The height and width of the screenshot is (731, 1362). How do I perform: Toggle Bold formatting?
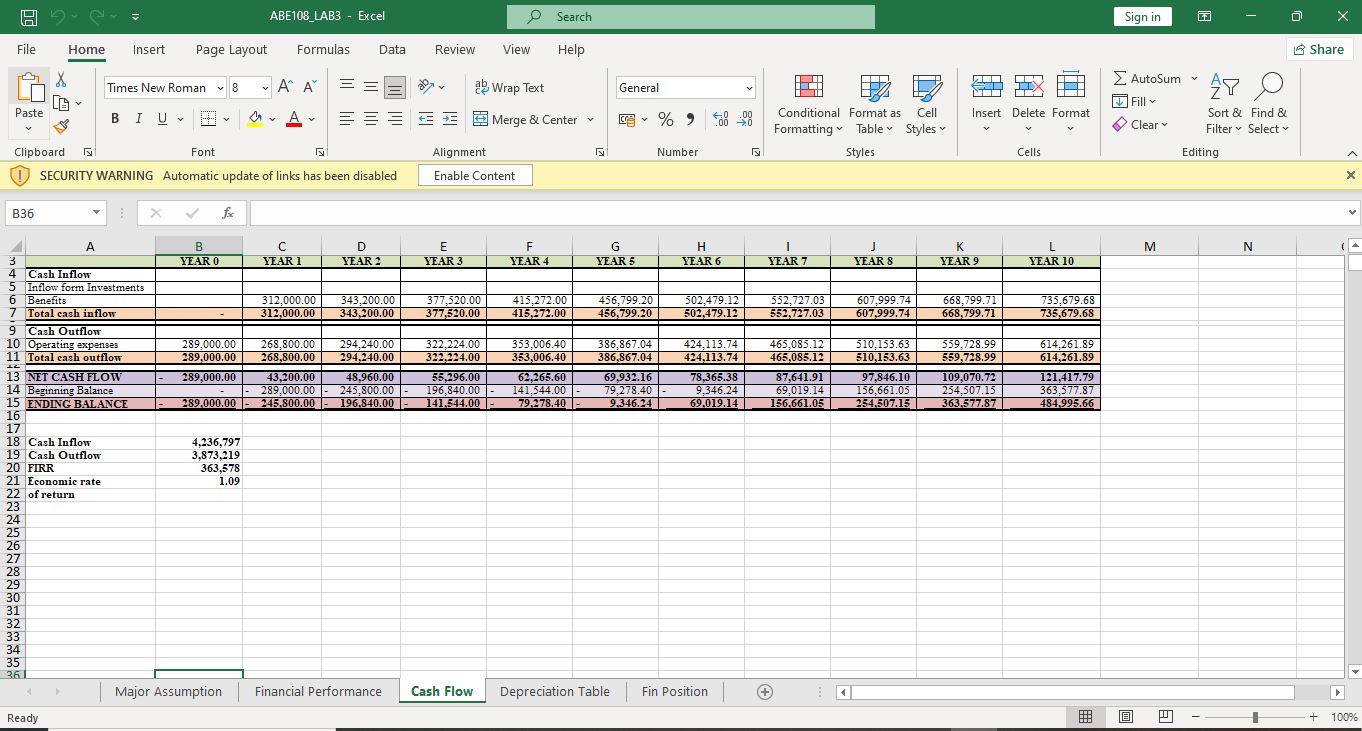[x=114, y=120]
